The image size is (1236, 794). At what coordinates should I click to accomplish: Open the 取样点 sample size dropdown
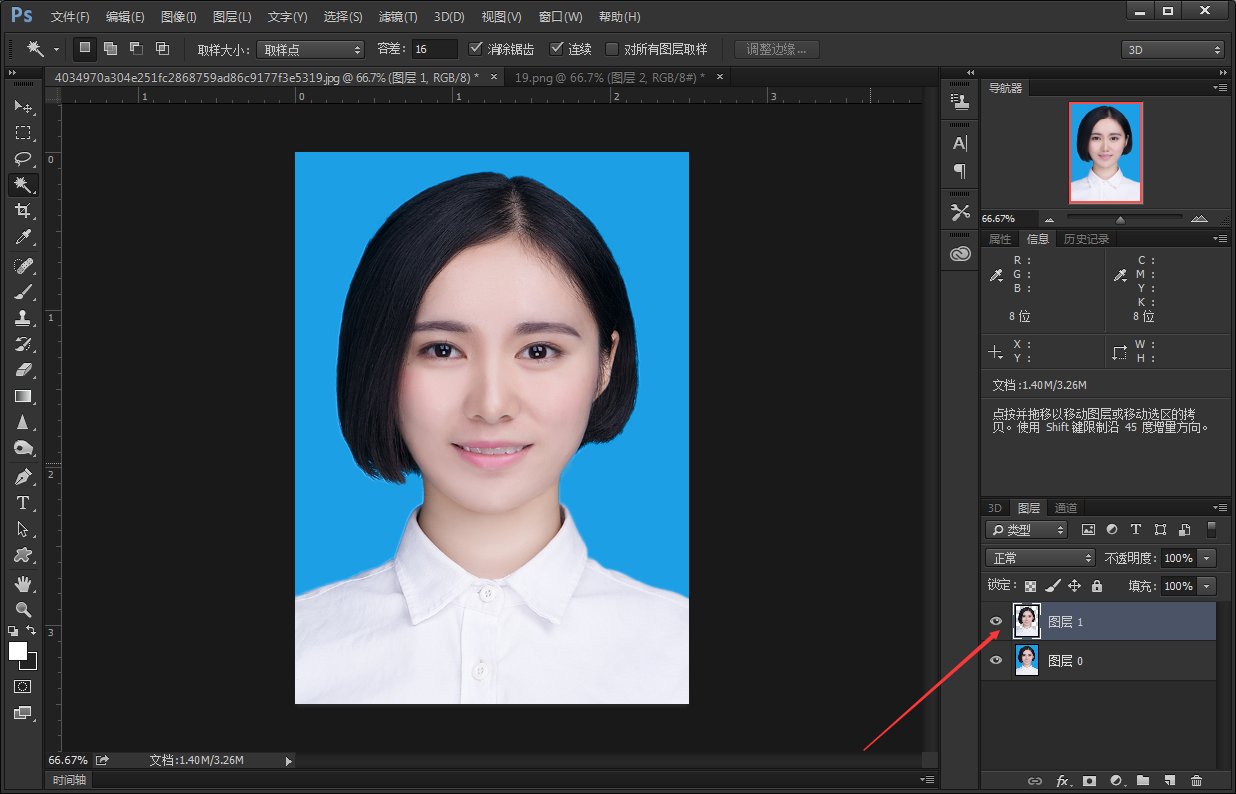(311, 49)
